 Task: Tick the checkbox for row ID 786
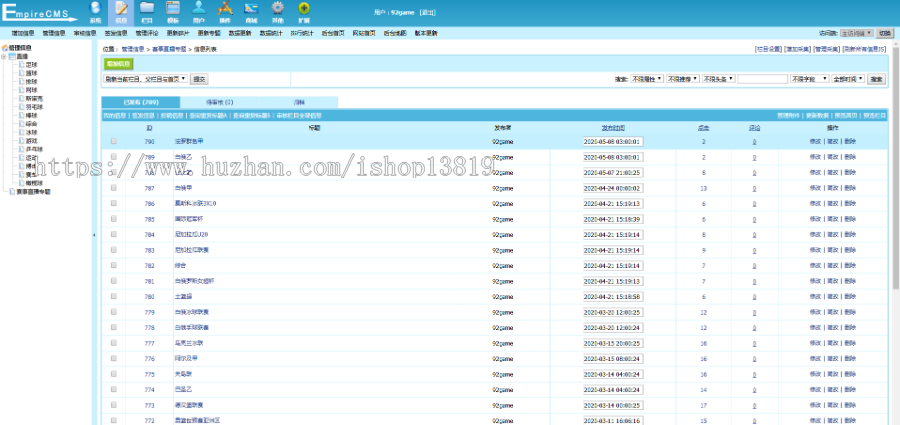(x=114, y=203)
